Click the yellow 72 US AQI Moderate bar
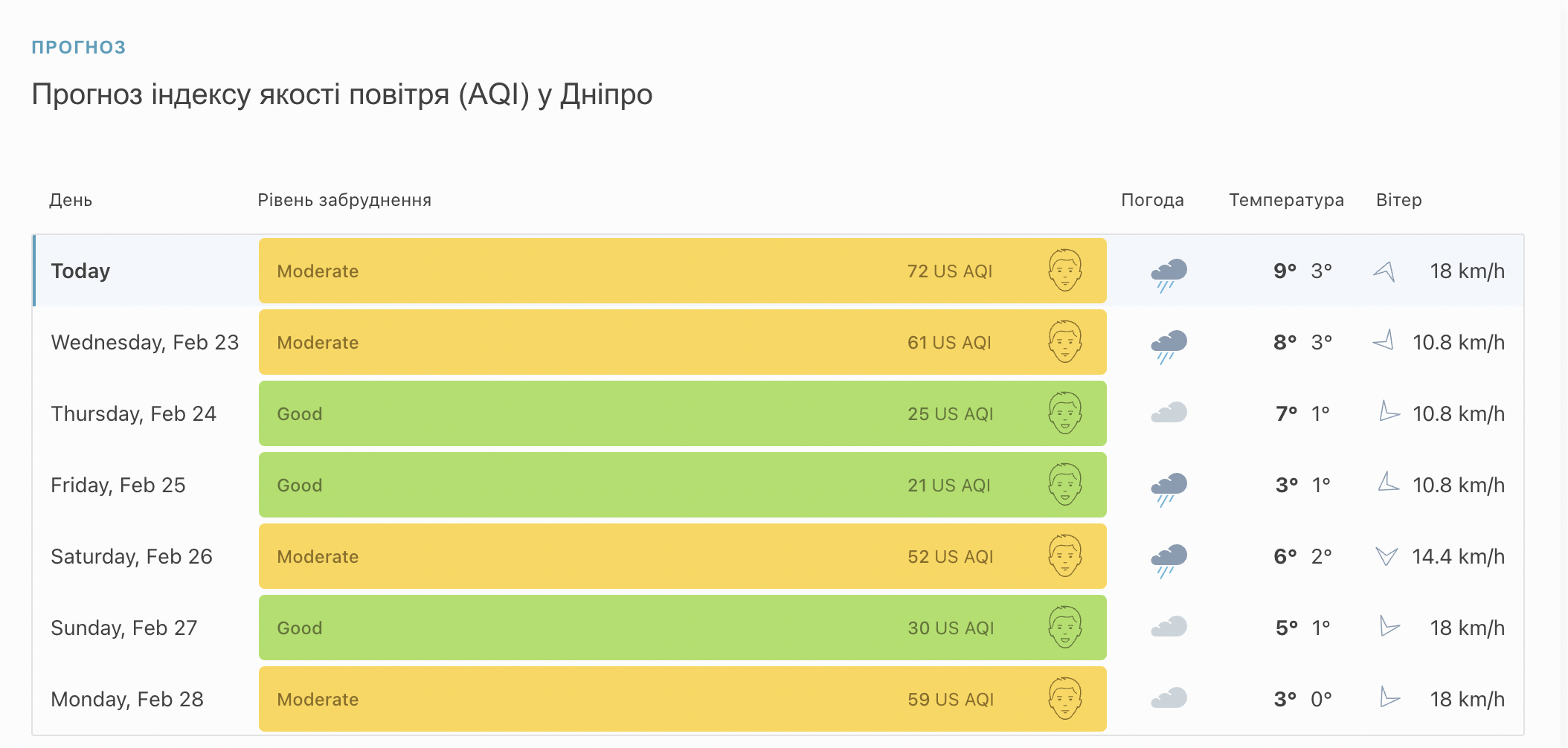The image size is (1568, 748). [682, 271]
